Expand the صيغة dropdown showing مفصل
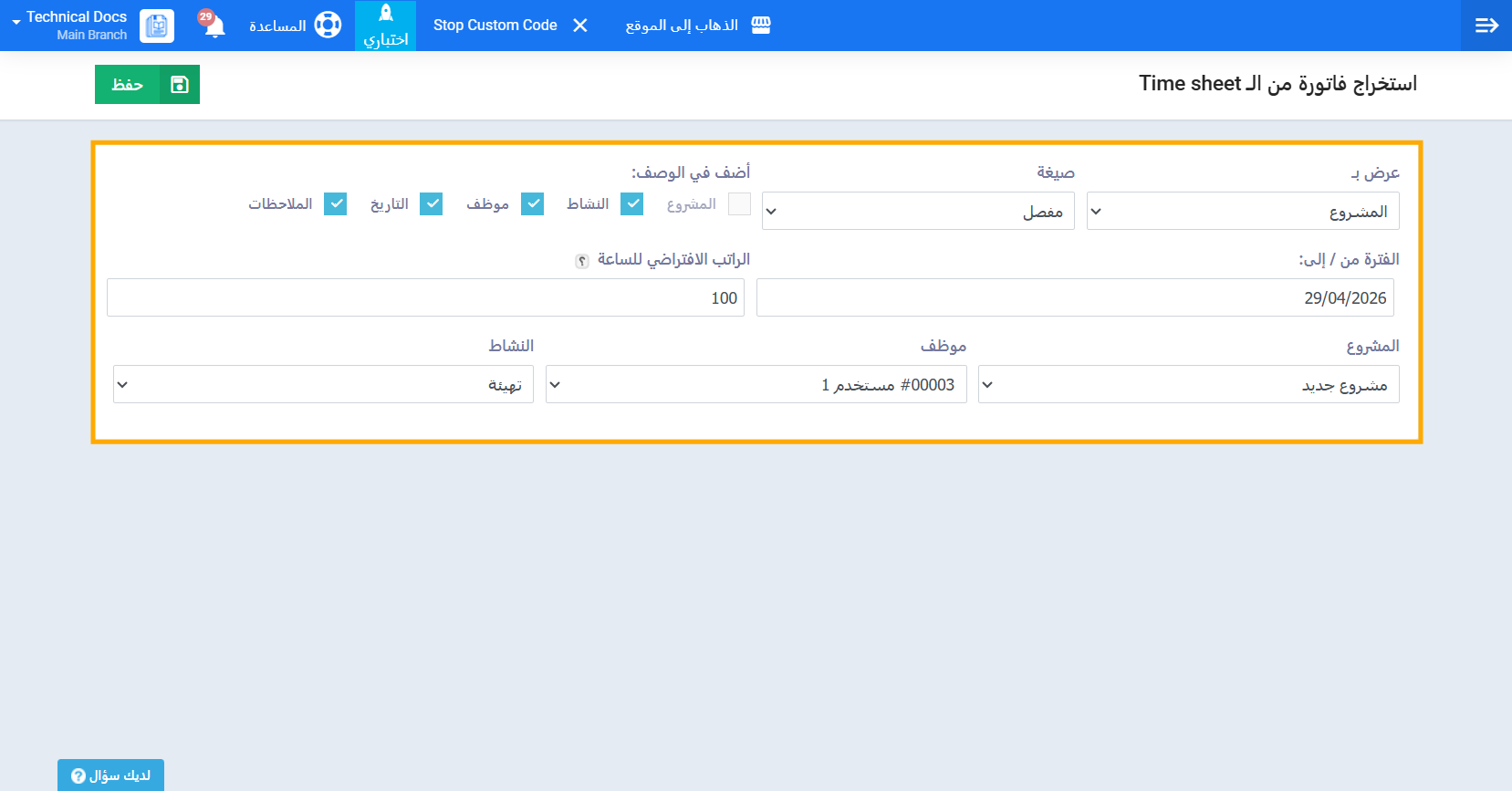 (917, 212)
